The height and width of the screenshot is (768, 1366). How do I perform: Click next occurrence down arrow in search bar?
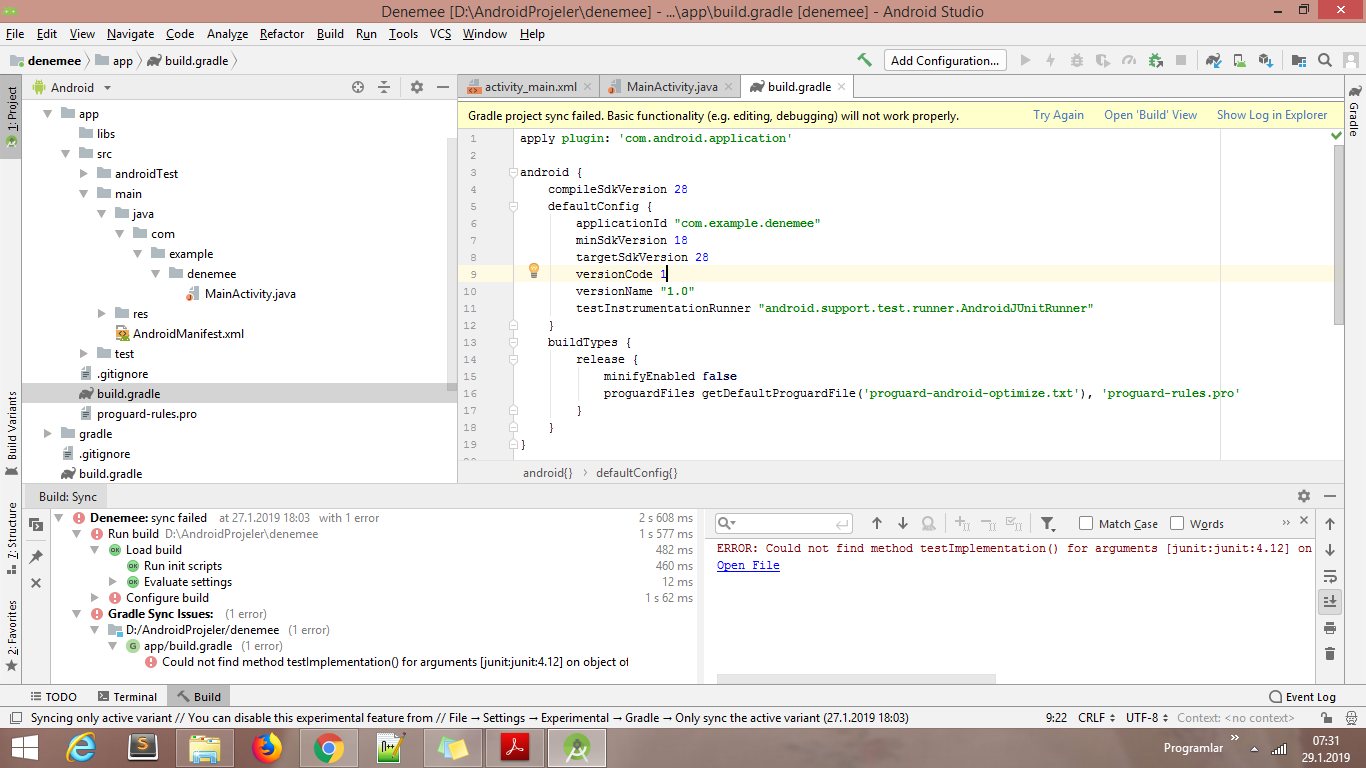[x=903, y=523]
